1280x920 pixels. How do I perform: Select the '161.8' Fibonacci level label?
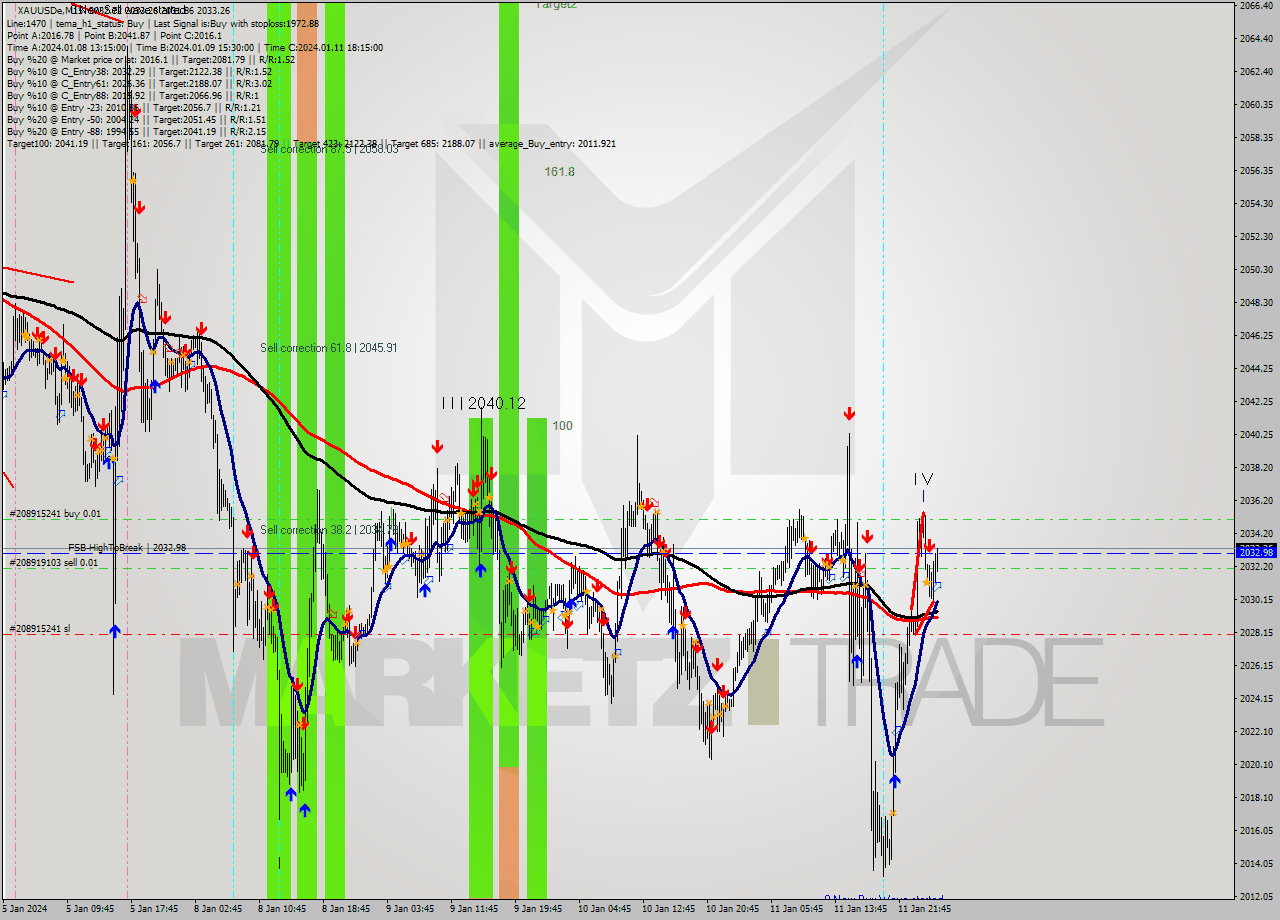(x=560, y=172)
